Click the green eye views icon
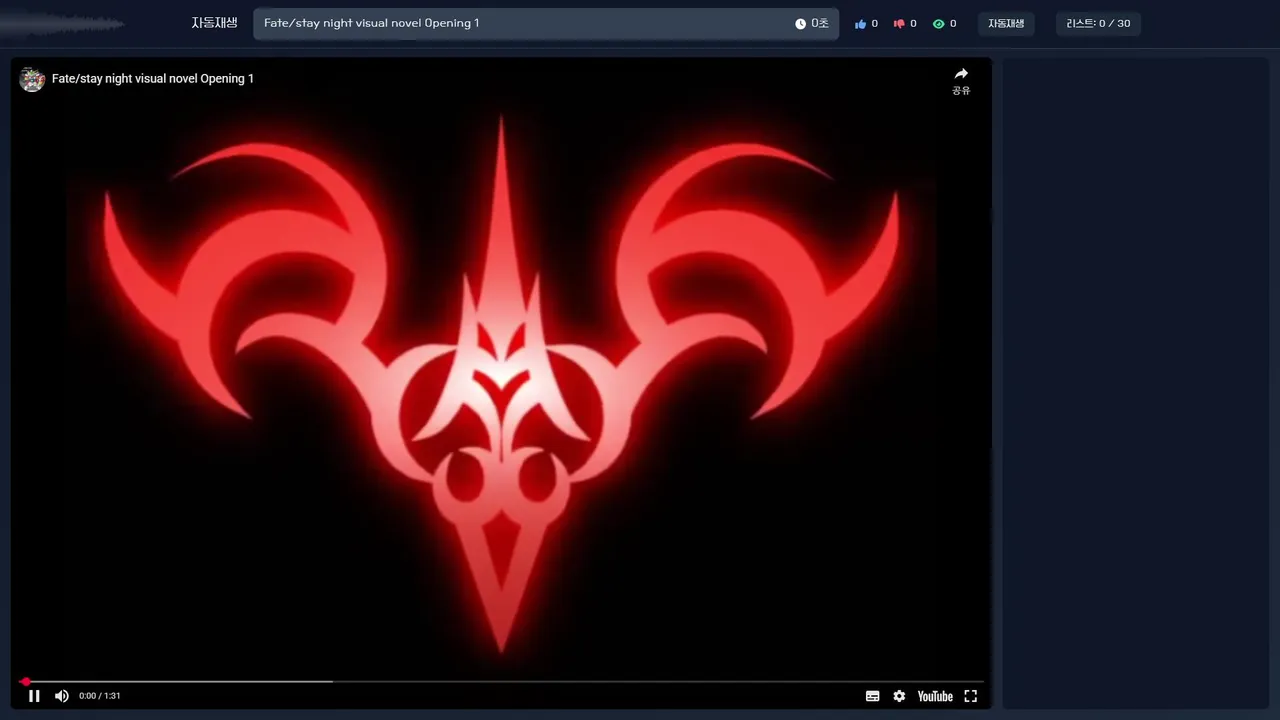The width and height of the screenshot is (1280, 720). (x=938, y=24)
